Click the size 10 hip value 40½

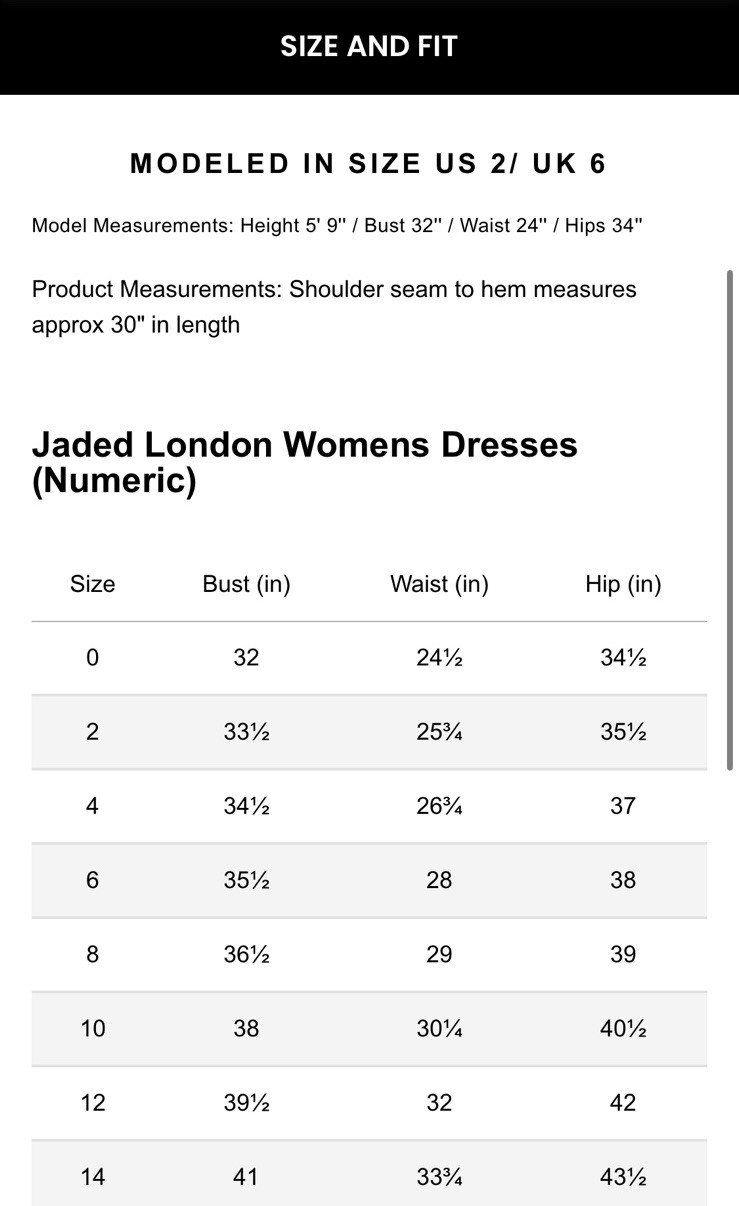[x=623, y=1028]
